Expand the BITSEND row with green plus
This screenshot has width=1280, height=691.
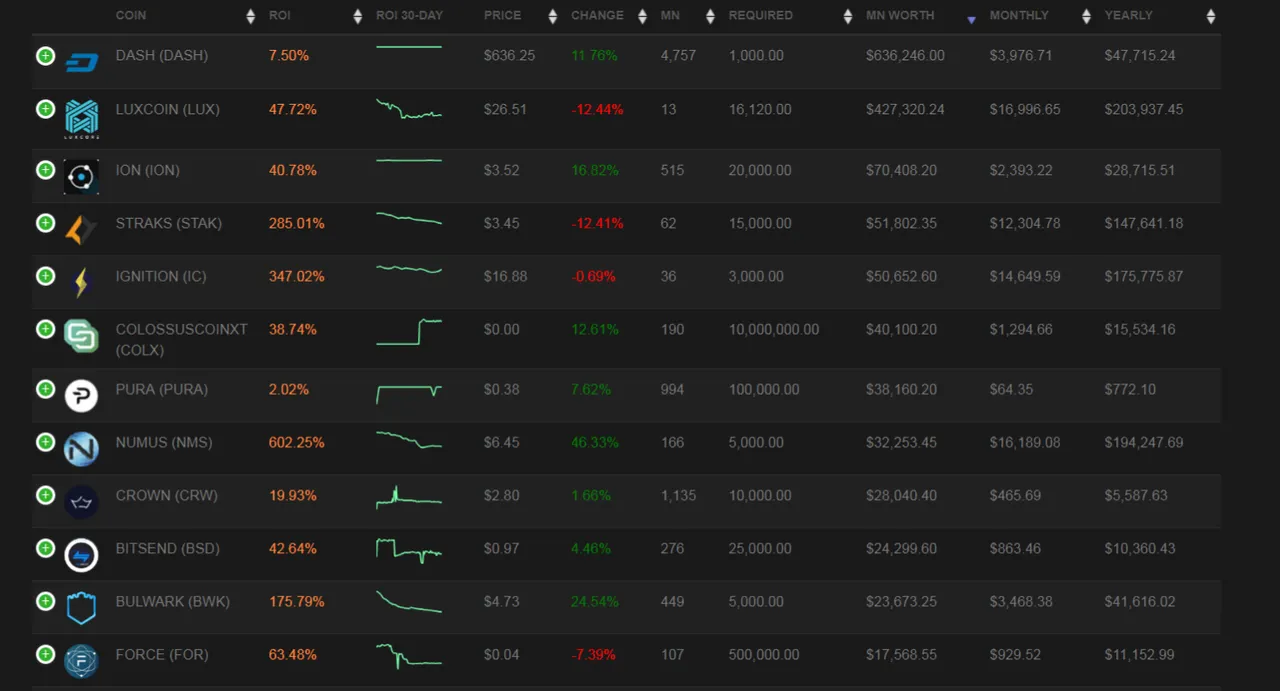pos(45,548)
